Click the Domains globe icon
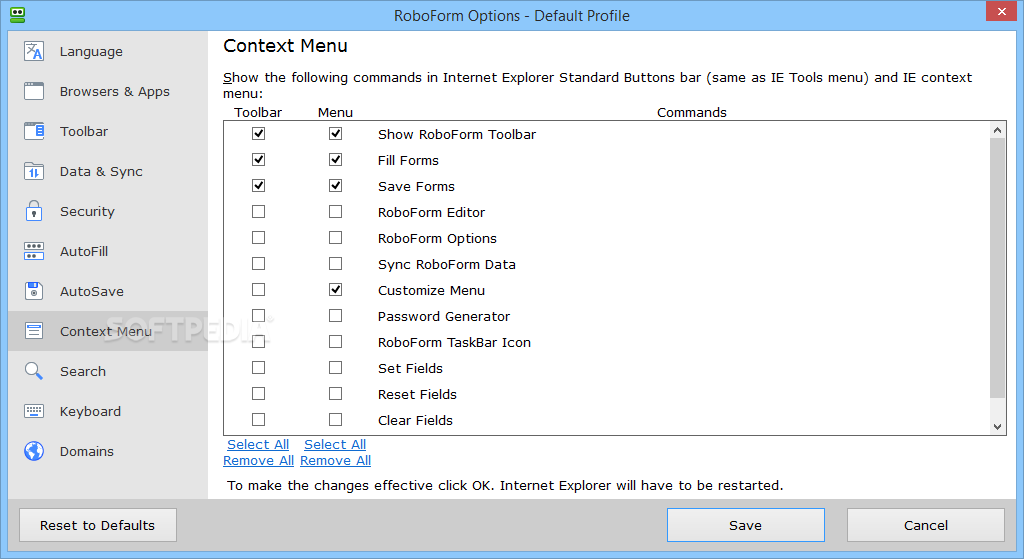The height and width of the screenshot is (559, 1024). [x=34, y=451]
